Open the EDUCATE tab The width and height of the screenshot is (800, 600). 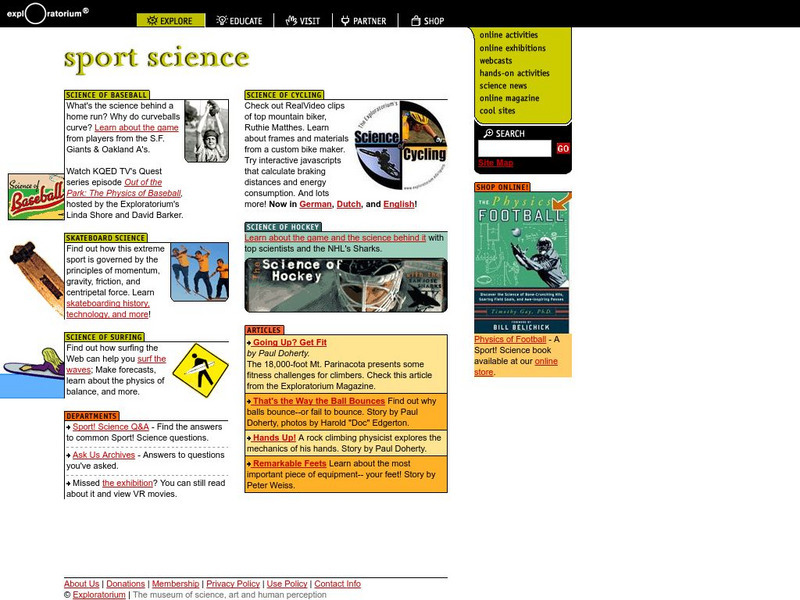pyautogui.click(x=239, y=20)
